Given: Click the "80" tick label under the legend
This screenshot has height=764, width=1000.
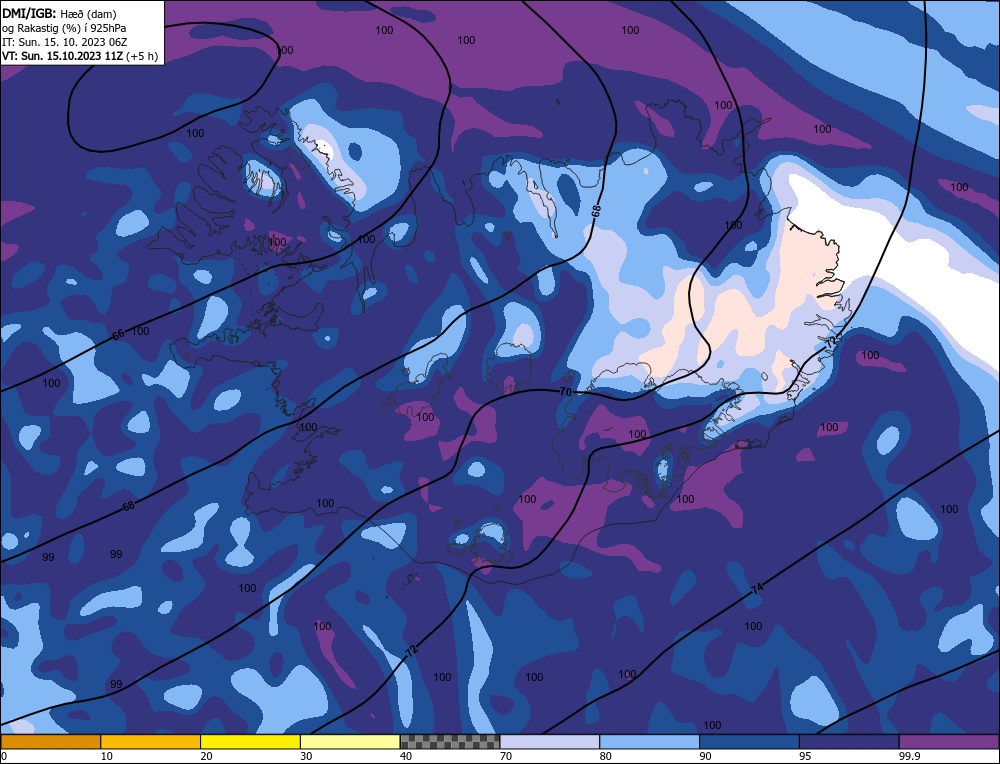Looking at the screenshot, I should pos(605,756).
